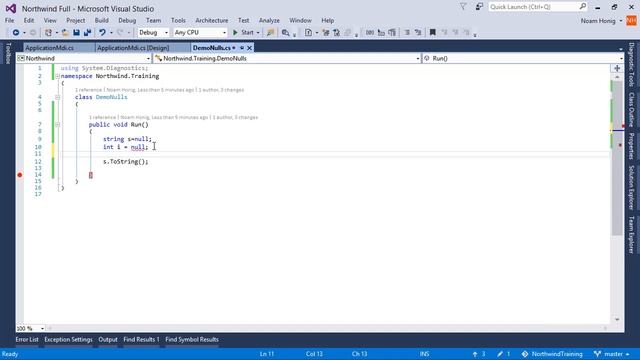640x360 pixels.
Task: Click the Find in Files magnifier icon
Action: tap(285, 33)
